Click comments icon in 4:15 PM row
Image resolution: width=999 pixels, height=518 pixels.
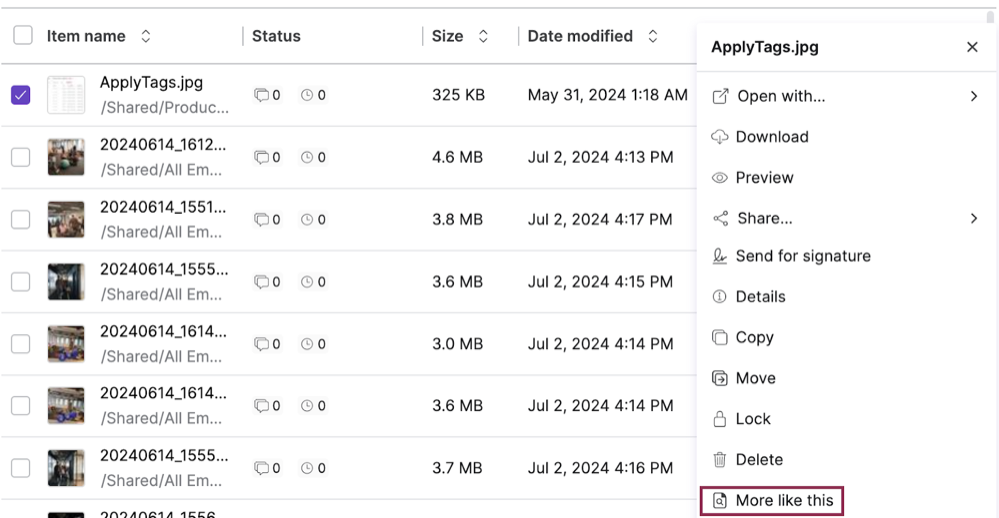tap(261, 282)
